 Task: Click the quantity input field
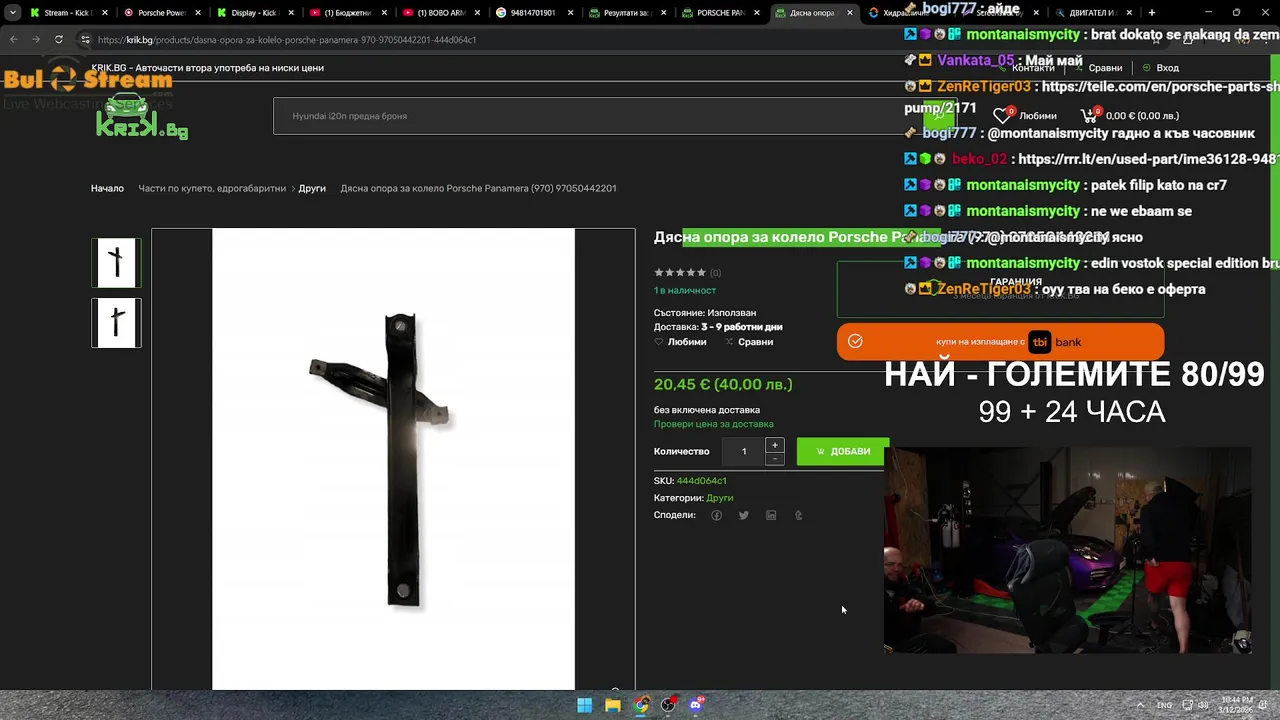744,452
